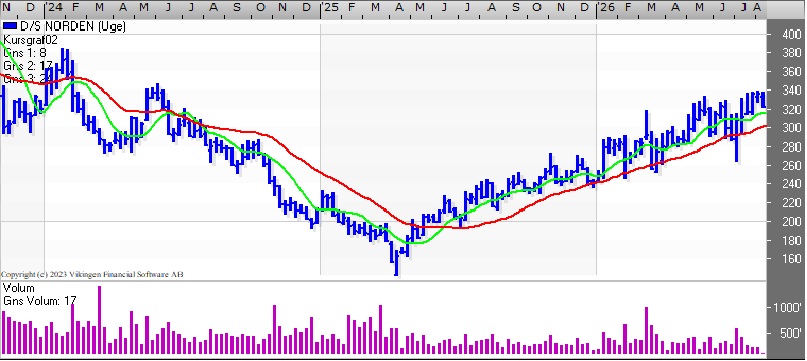Click the '24 year marker on timeline
The height and width of the screenshot is (361, 807).
coord(56,8)
